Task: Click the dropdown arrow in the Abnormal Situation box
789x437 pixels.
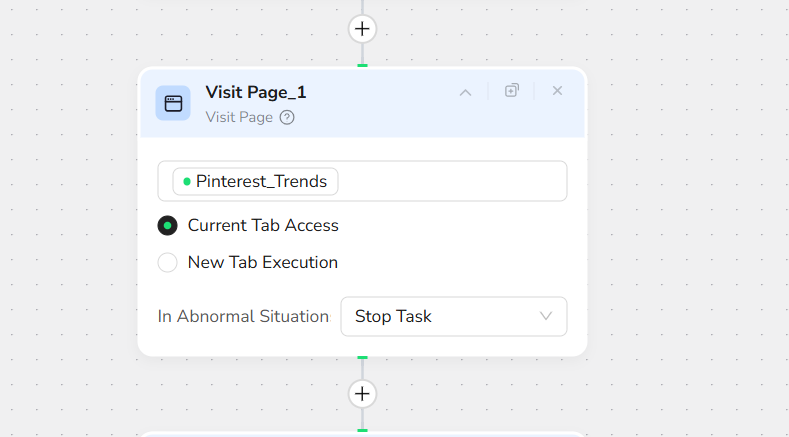Action: [546, 316]
